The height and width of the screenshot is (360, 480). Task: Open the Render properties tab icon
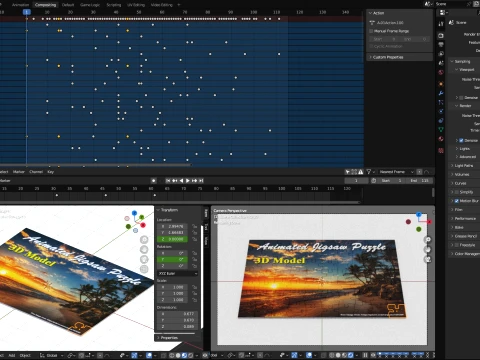(x=441, y=36)
